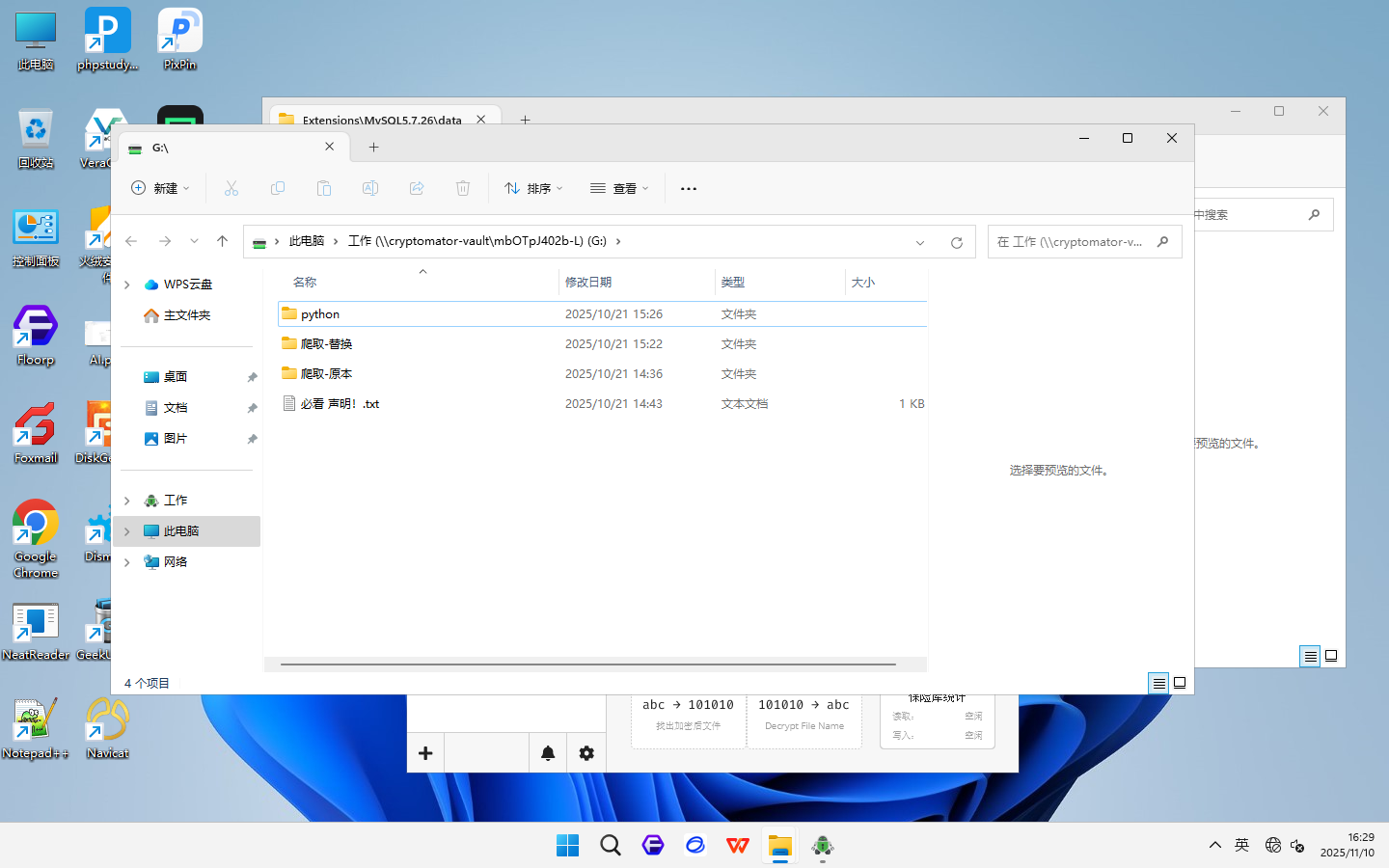Click the Rename icon in toolbar

370,189
